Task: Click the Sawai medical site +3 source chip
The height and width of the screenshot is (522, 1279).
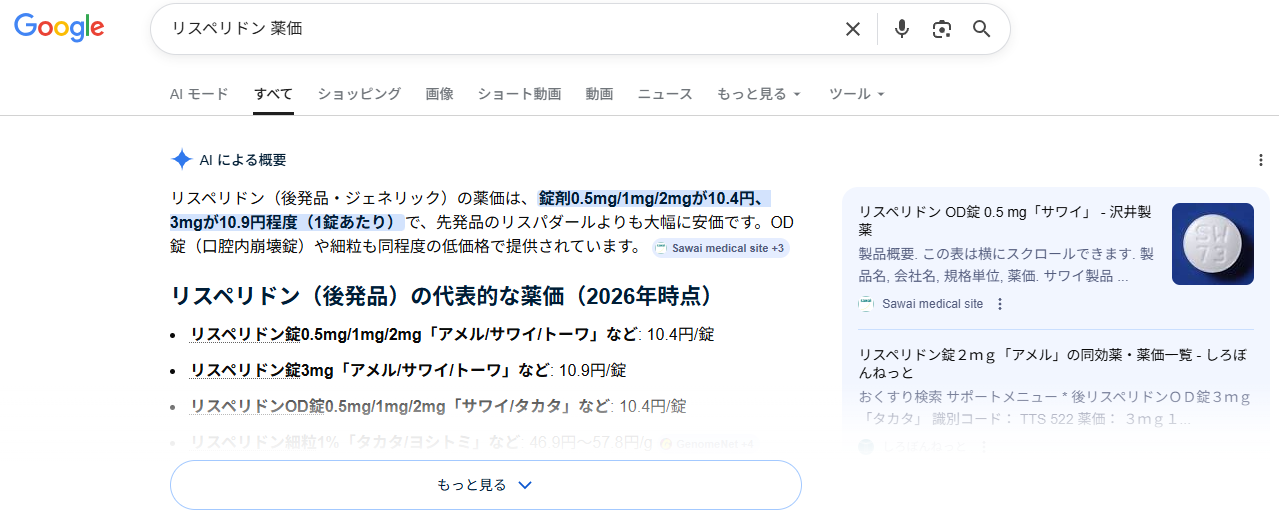Action: click(720, 248)
